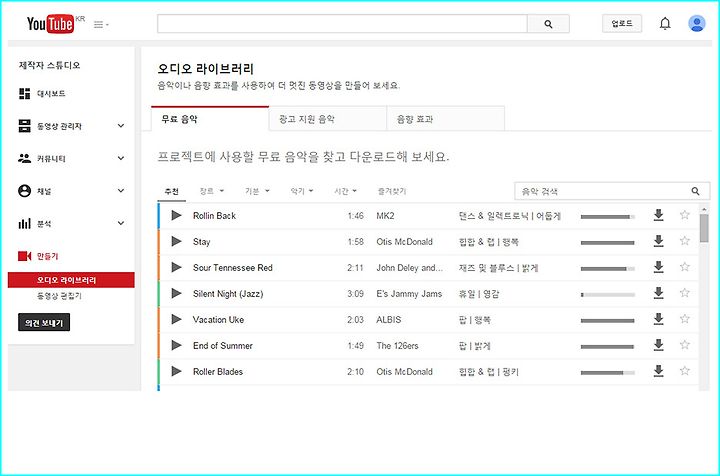Download the Rollin Back track

(658, 215)
